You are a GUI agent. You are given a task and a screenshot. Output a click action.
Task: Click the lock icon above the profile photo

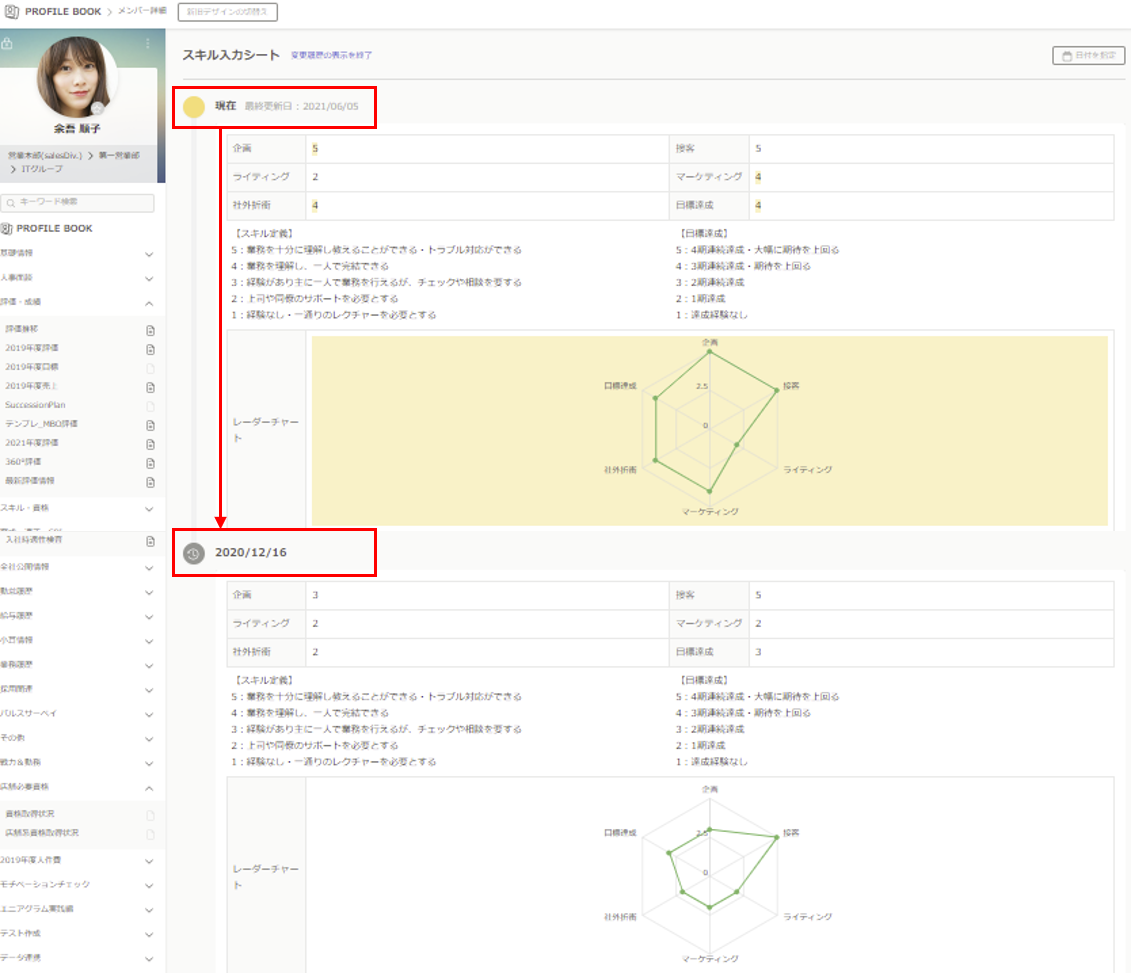click(7, 41)
